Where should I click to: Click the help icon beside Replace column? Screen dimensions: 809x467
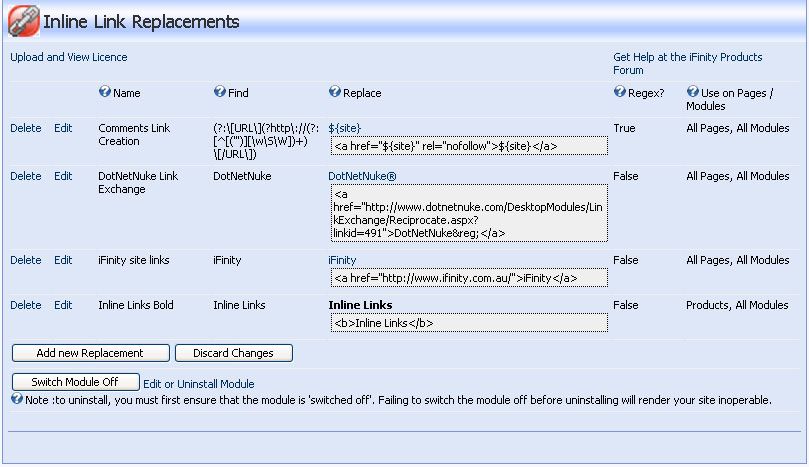334,93
